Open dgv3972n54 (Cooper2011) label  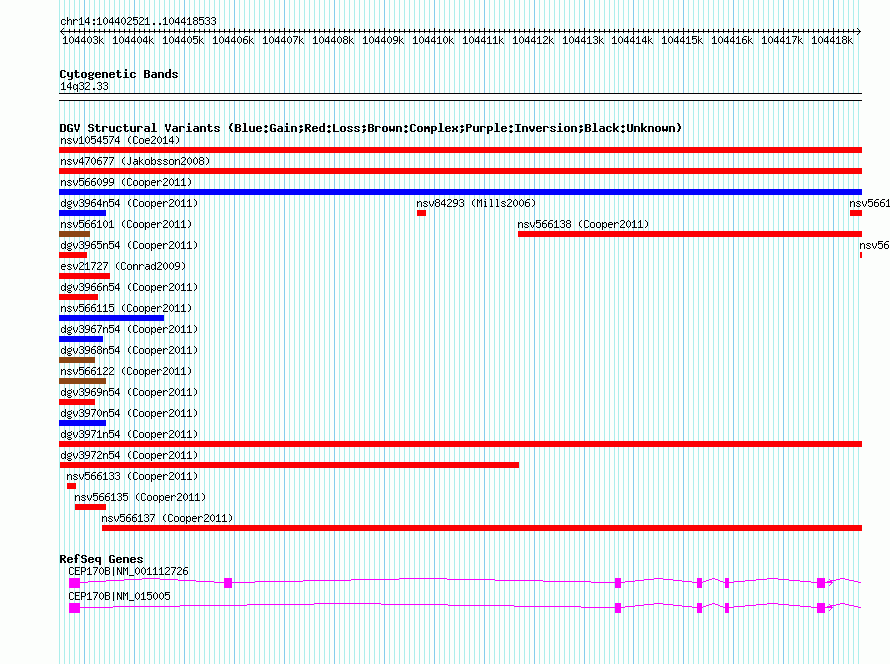(x=129, y=455)
